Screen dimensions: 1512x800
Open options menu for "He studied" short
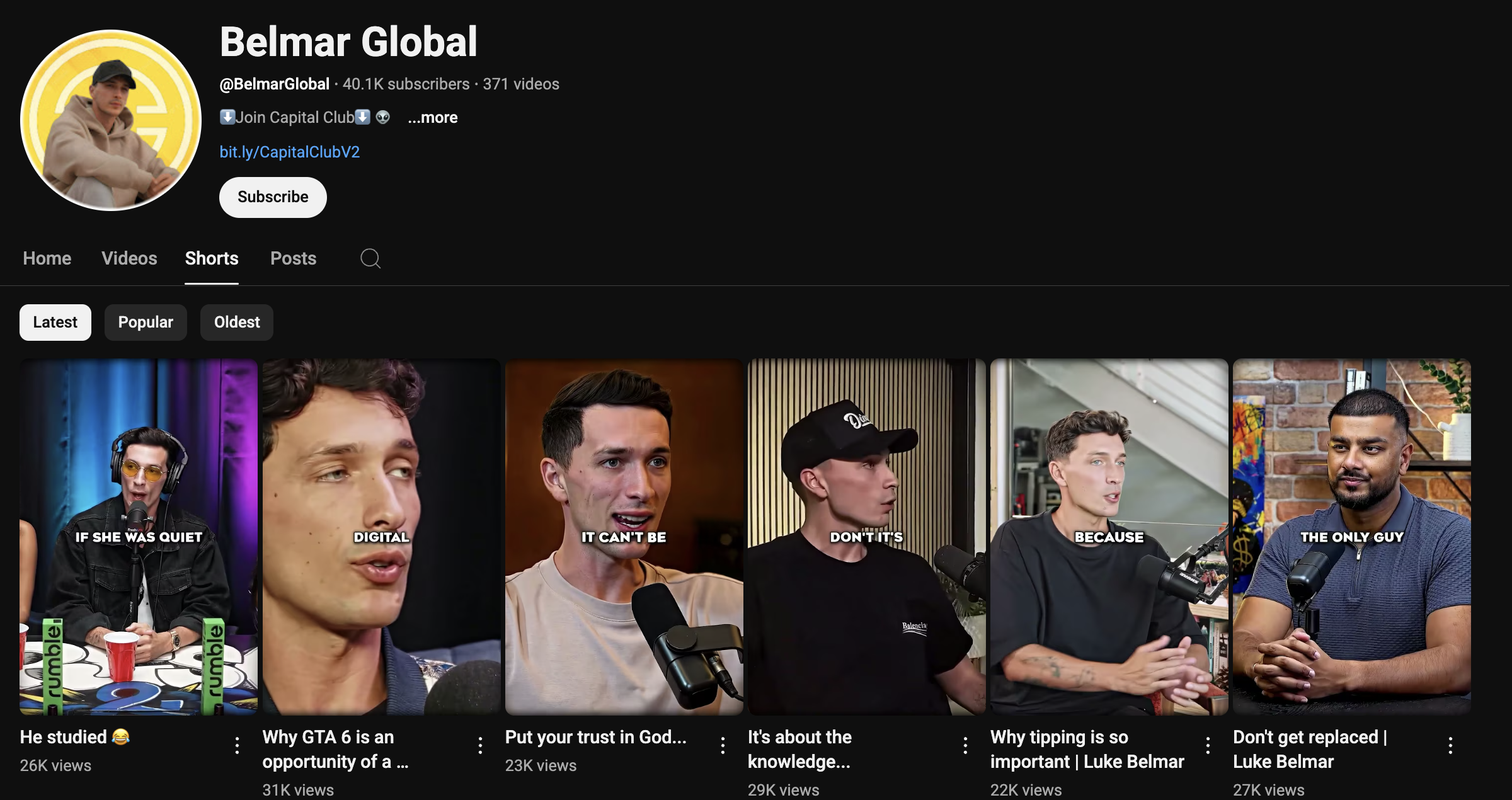[x=237, y=746]
